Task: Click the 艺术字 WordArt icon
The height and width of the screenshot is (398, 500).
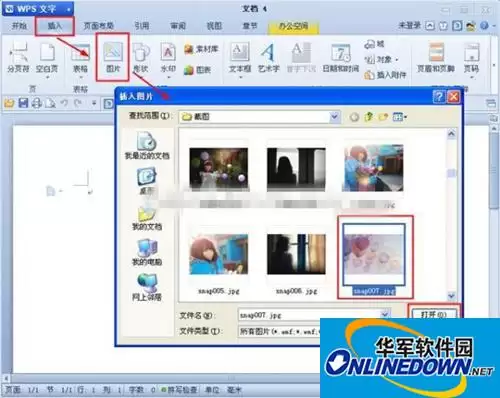Action: click(268, 58)
